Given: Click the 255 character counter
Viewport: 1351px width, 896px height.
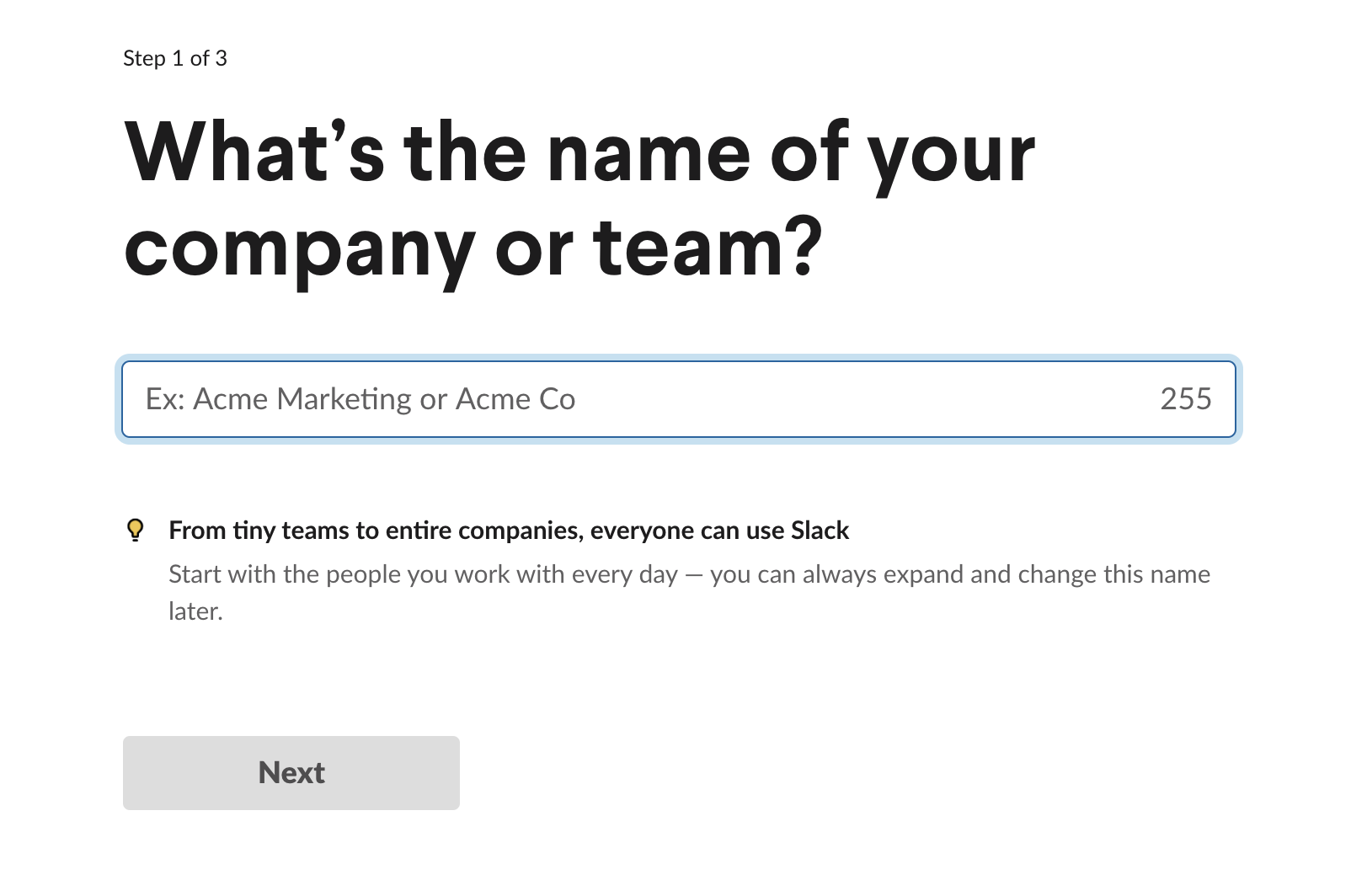Looking at the screenshot, I should coord(1186,399).
